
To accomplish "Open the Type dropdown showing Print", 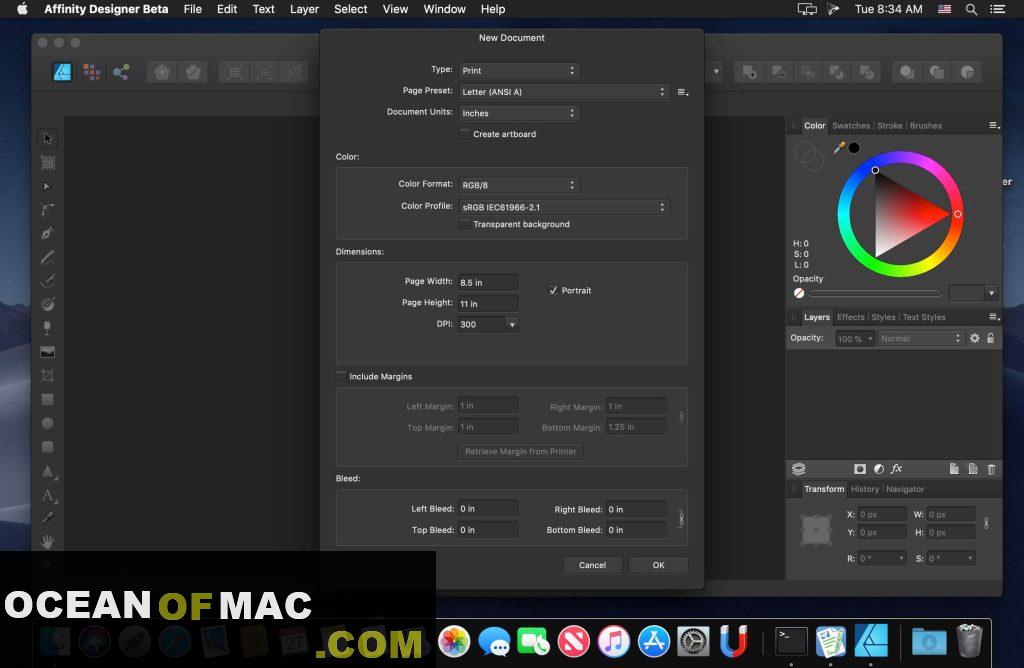I will tap(519, 71).
